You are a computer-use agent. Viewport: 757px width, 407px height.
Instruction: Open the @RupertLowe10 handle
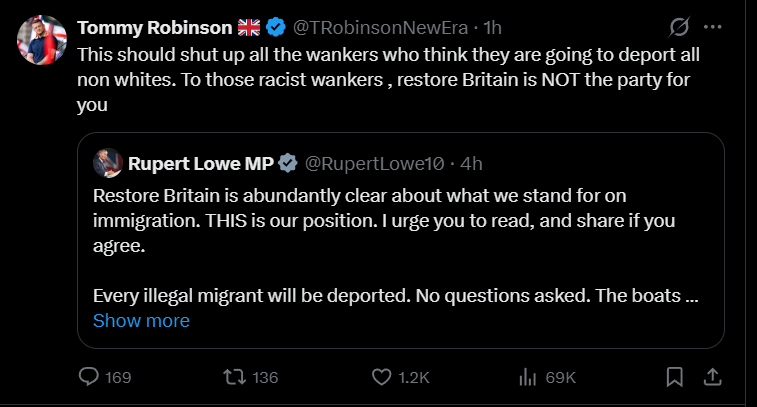click(374, 164)
